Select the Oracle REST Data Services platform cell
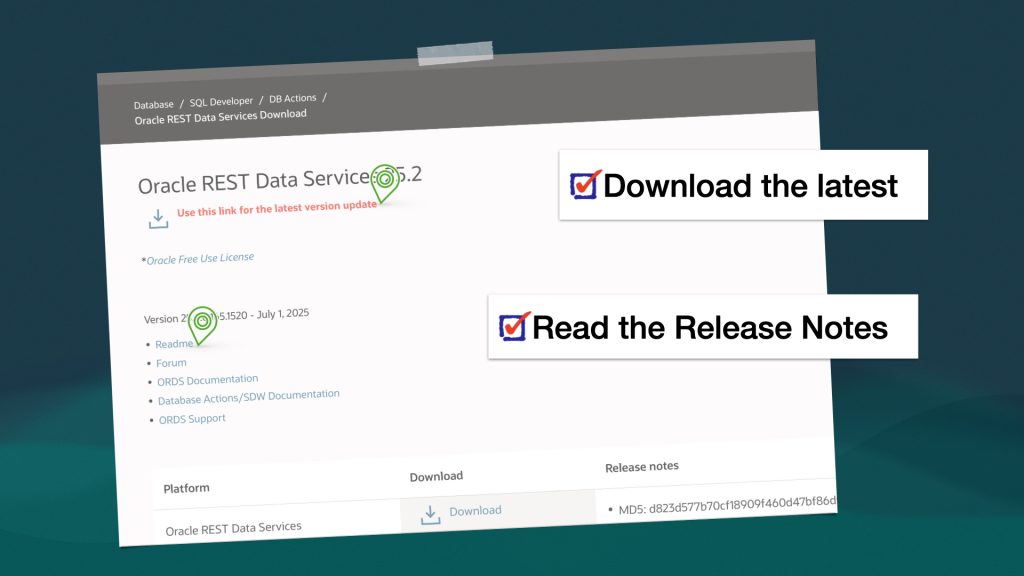This screenshot has width=1024, height=576. tap(234, 528)
